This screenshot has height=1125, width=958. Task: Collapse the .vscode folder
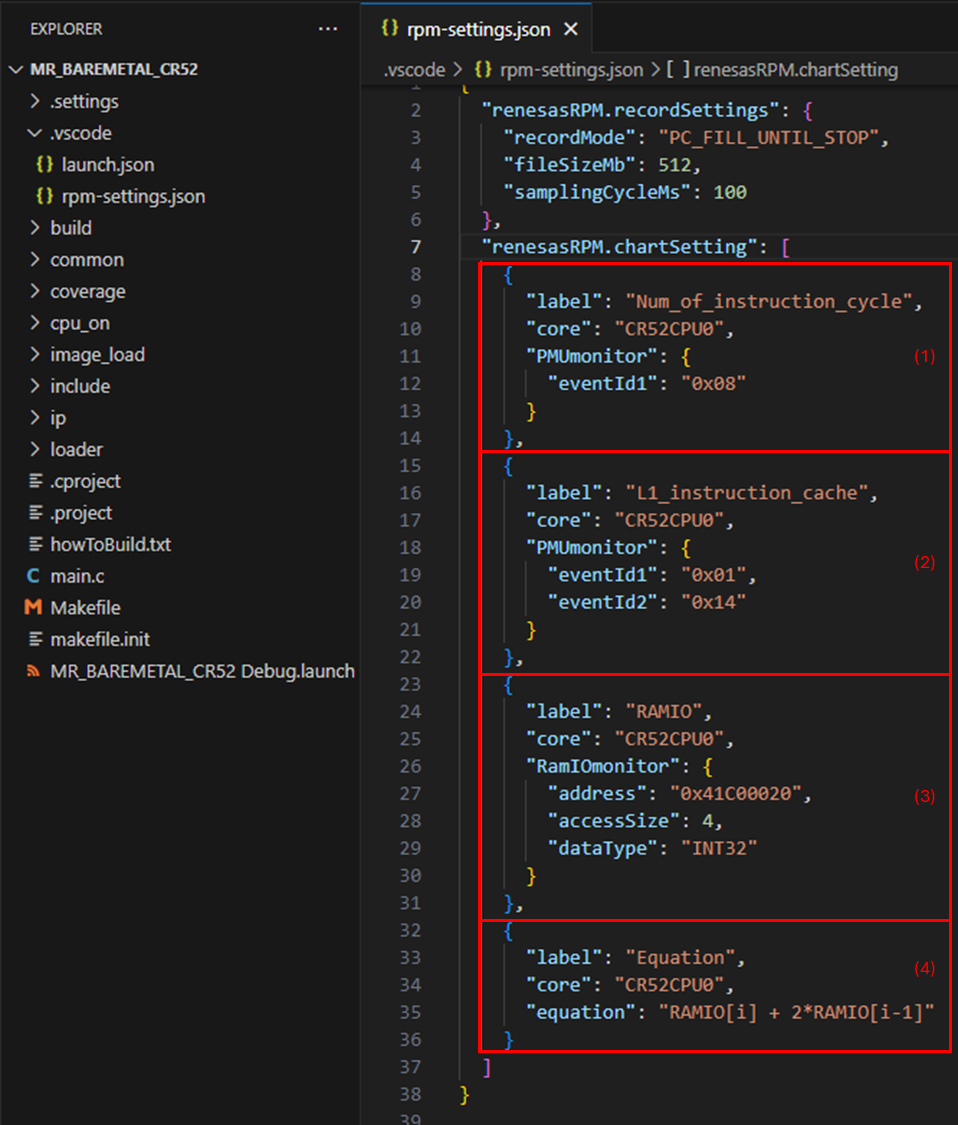(x=36, y=133)
